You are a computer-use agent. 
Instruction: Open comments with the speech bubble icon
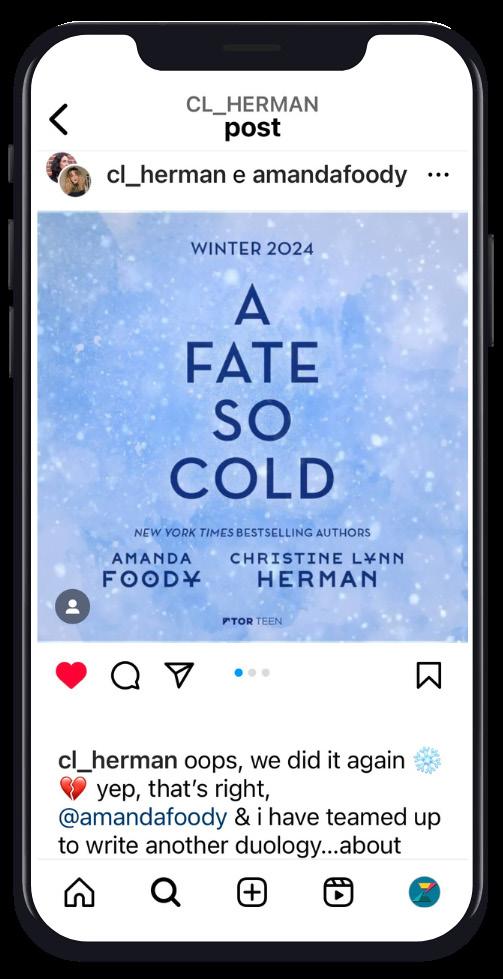(125, 676)
